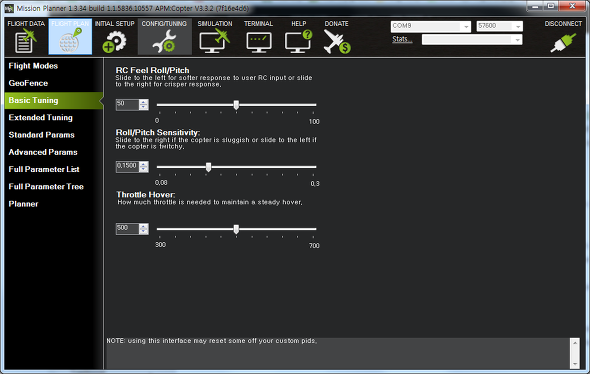Click the 0.3 label under Sensitivity slider

[315, 184]
